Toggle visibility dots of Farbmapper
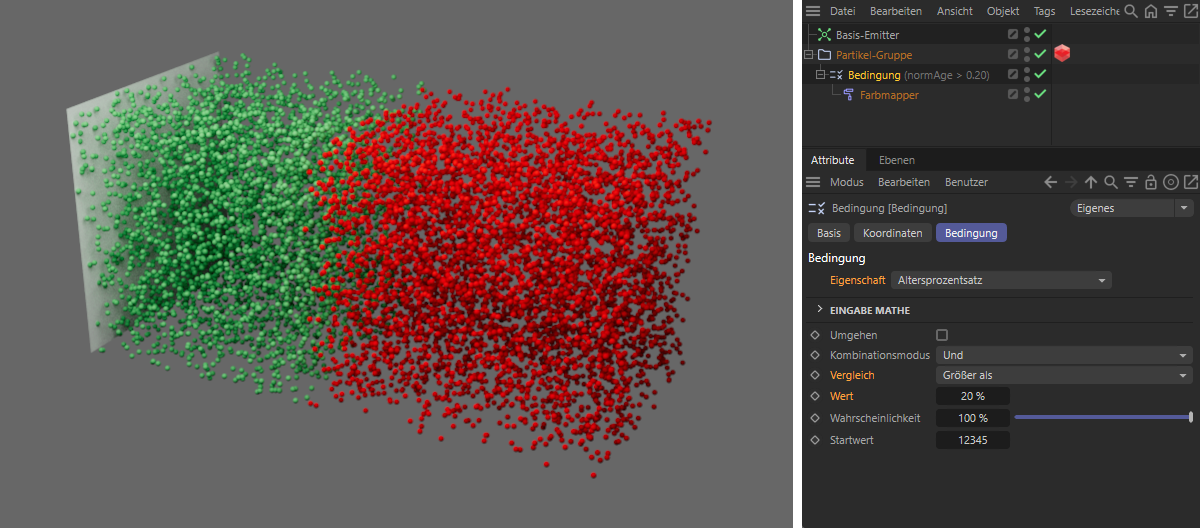 point(1027,94)
